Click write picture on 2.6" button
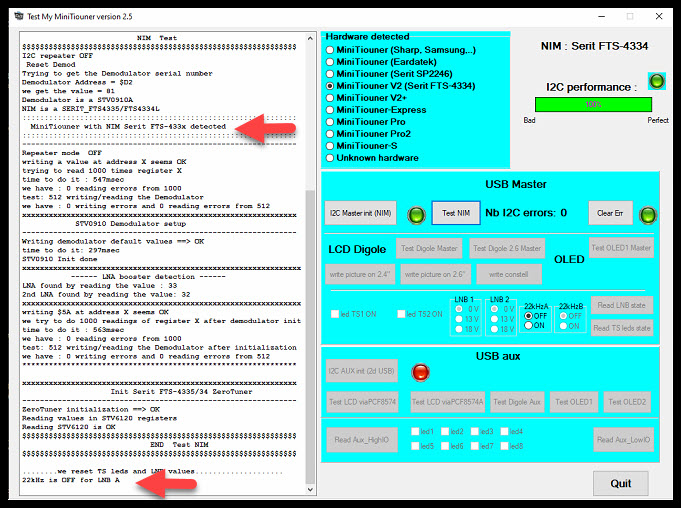This screenshot has height=508, width=681. point(435,274)
